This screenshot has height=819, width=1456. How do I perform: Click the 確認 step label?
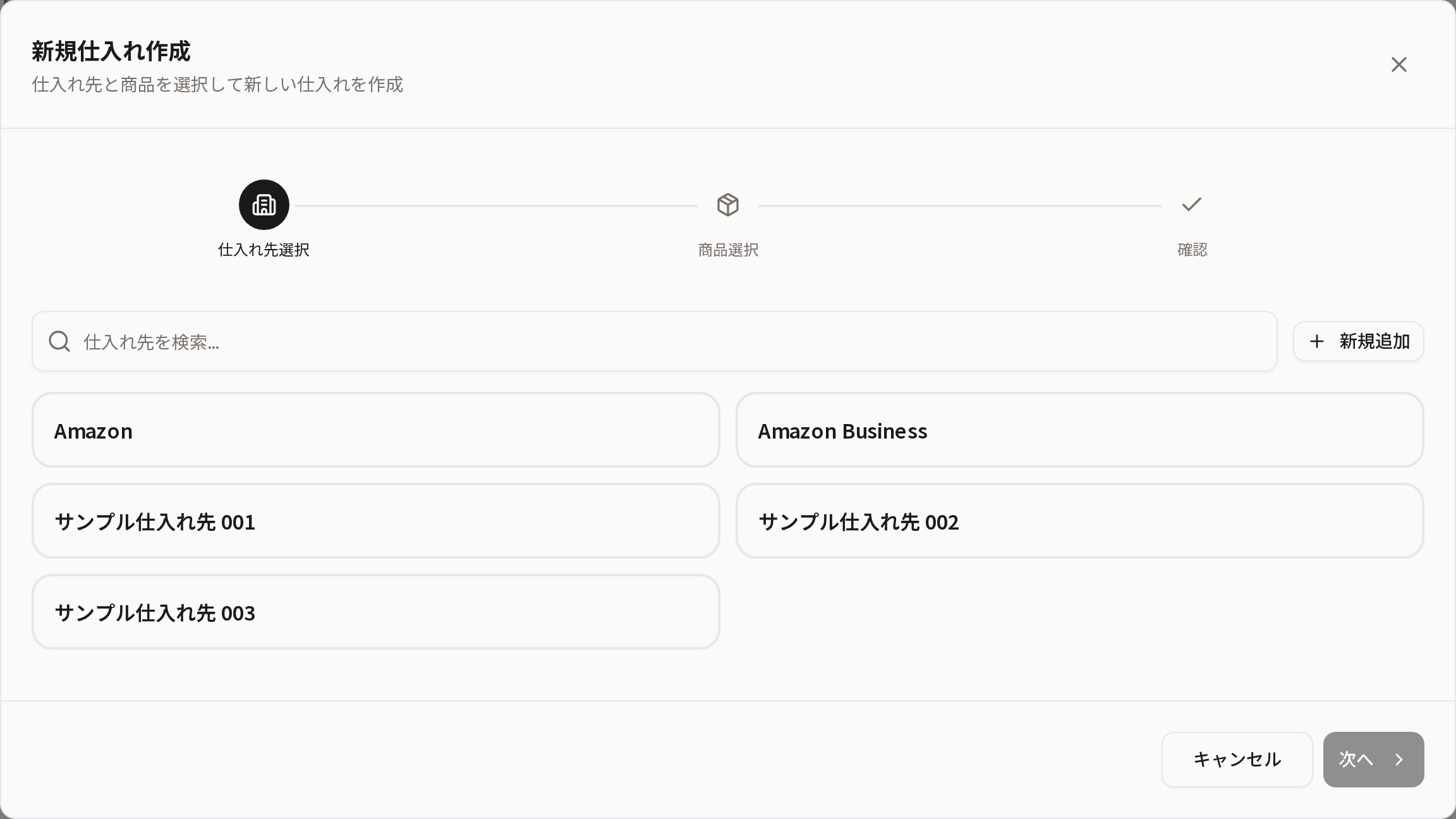pos(1192,250)
